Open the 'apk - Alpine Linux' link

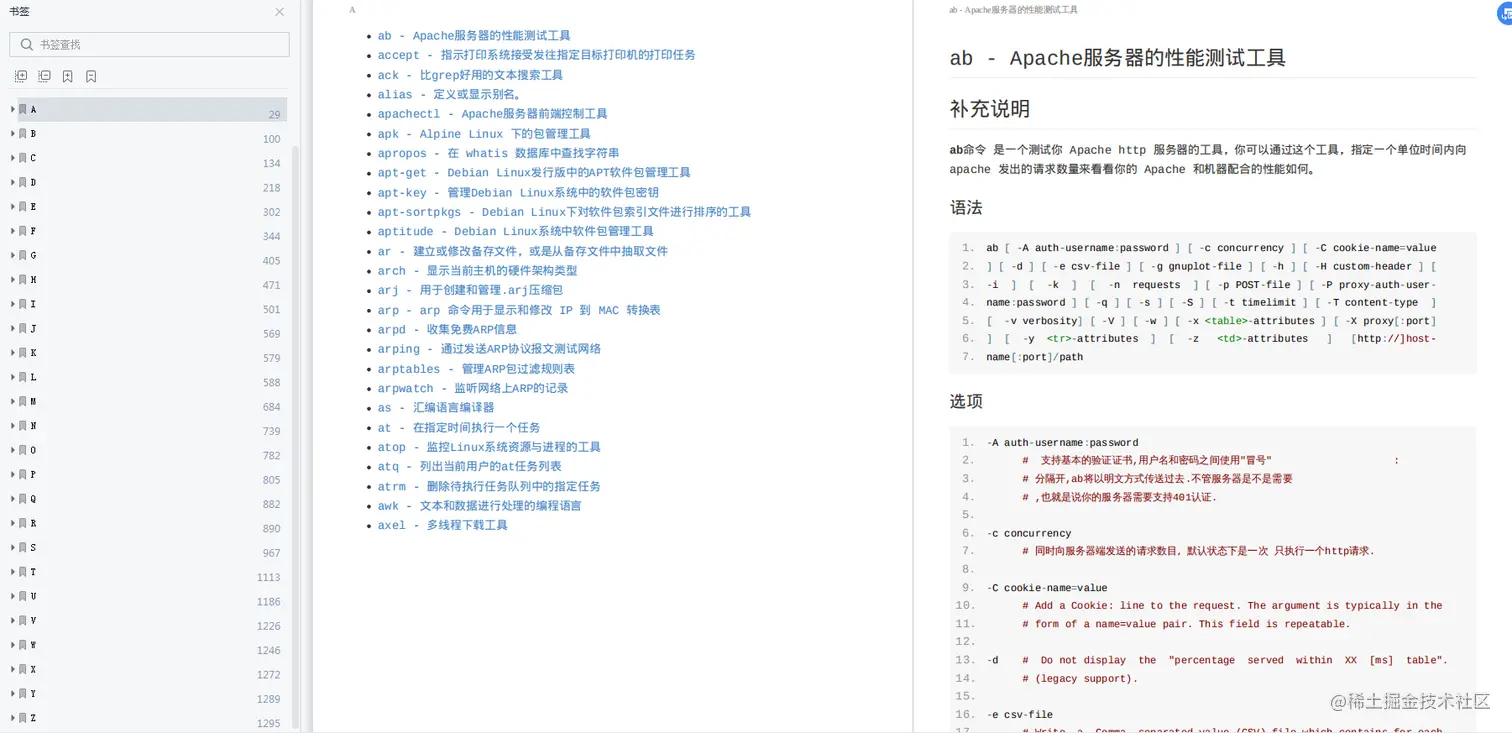click(x=484, y=133)
